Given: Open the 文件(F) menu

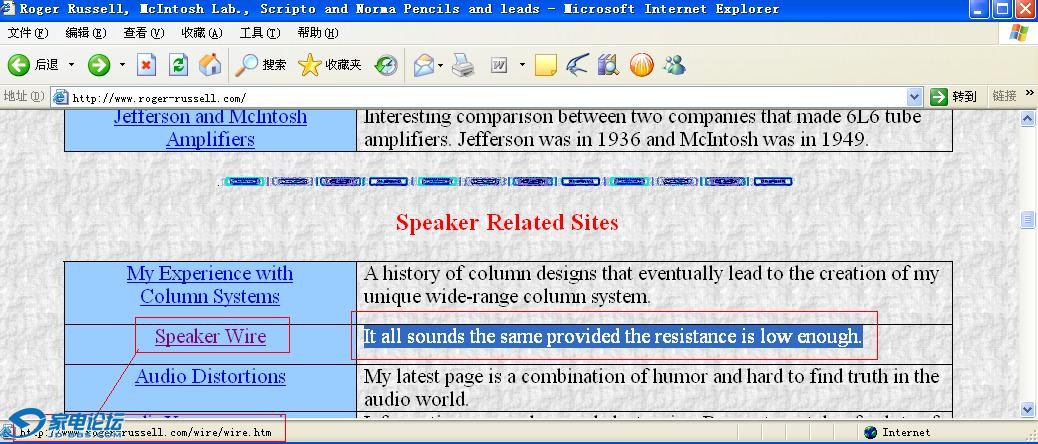Looking at the screenshot, I should 27,33.
